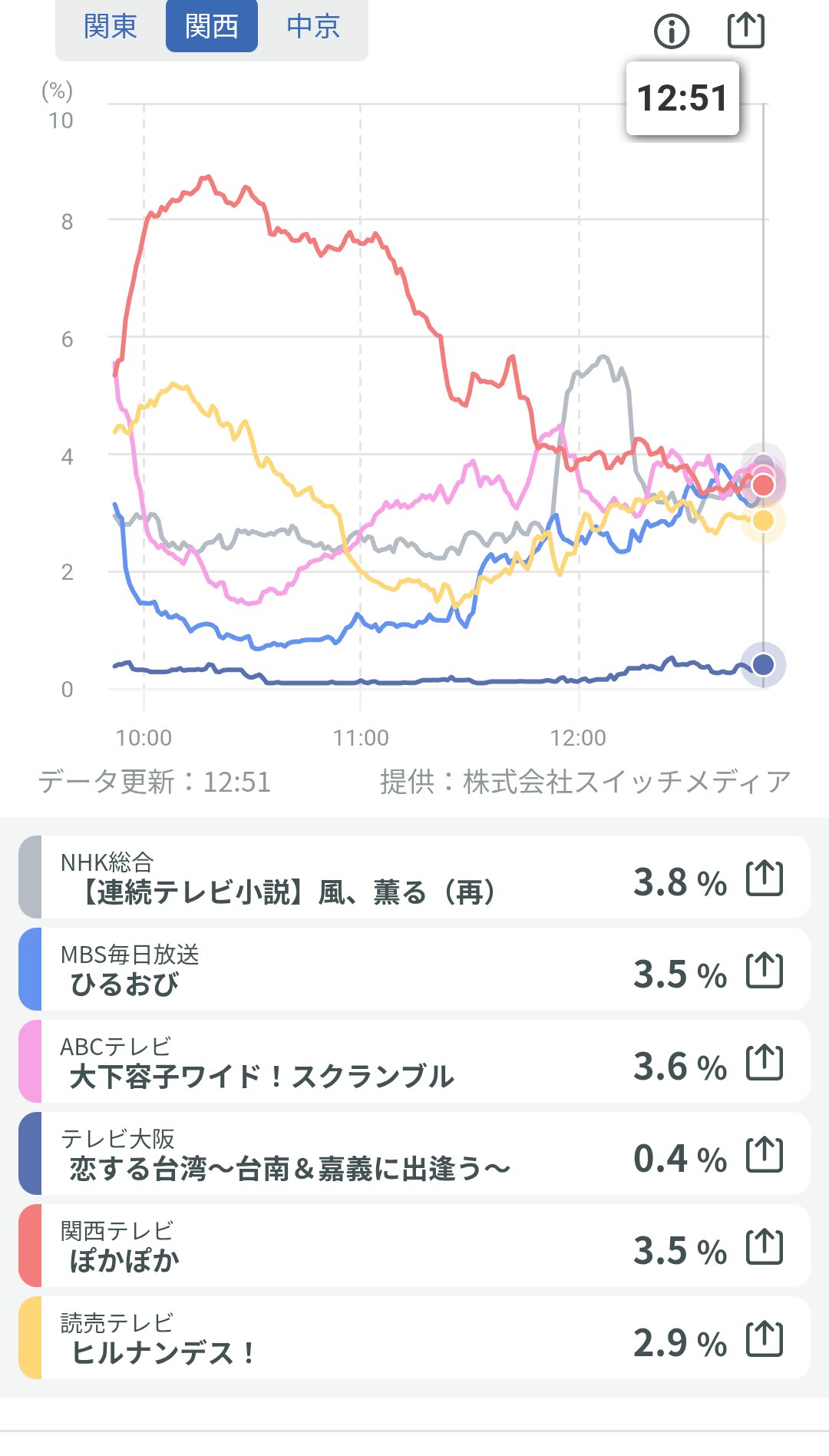This screenshot has height=1456, width=829.
Task: Click the yellow 読売テレビ chart data point
Action: point(763,521)
